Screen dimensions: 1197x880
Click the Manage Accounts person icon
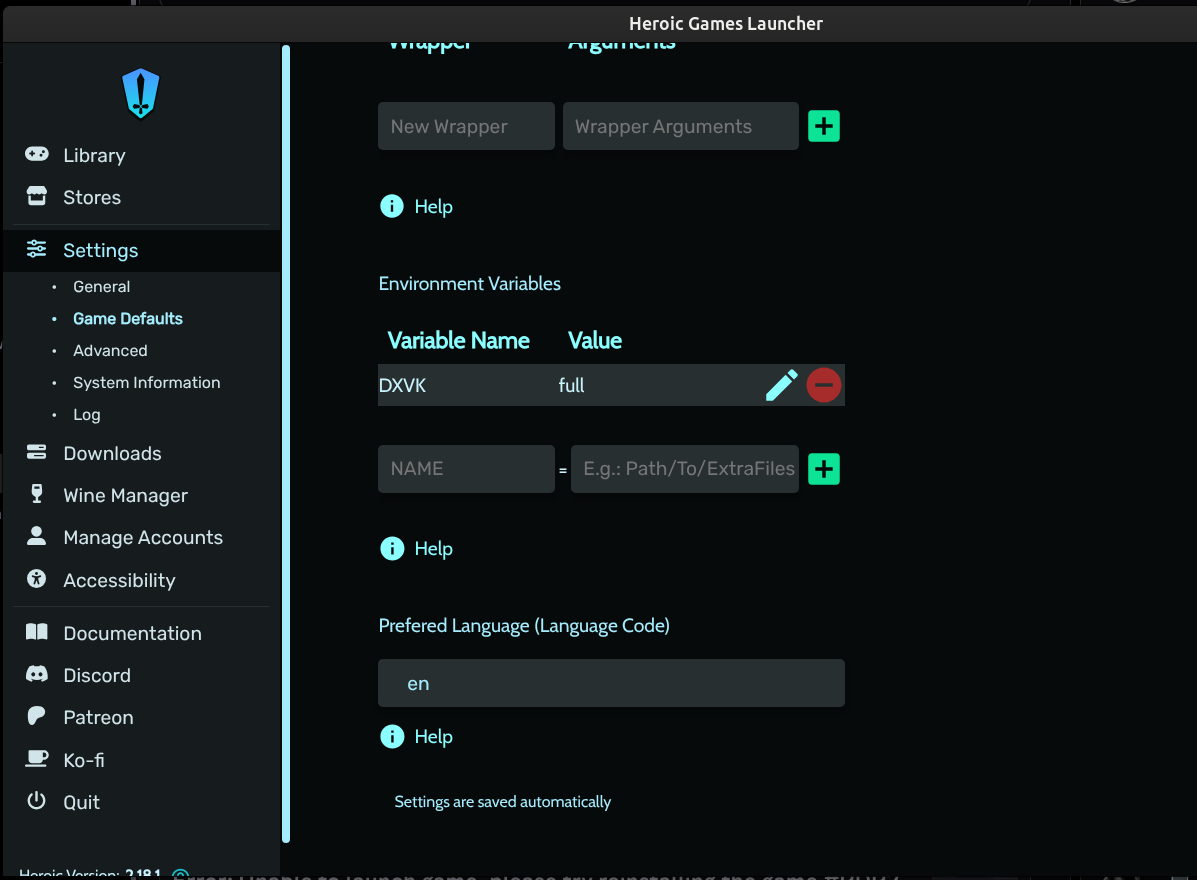(37, 536)
